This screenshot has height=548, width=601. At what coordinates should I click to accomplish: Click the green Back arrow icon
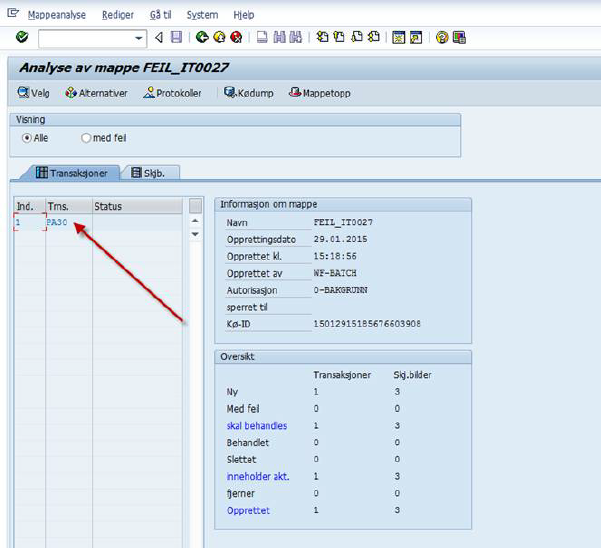coord(202,37)
